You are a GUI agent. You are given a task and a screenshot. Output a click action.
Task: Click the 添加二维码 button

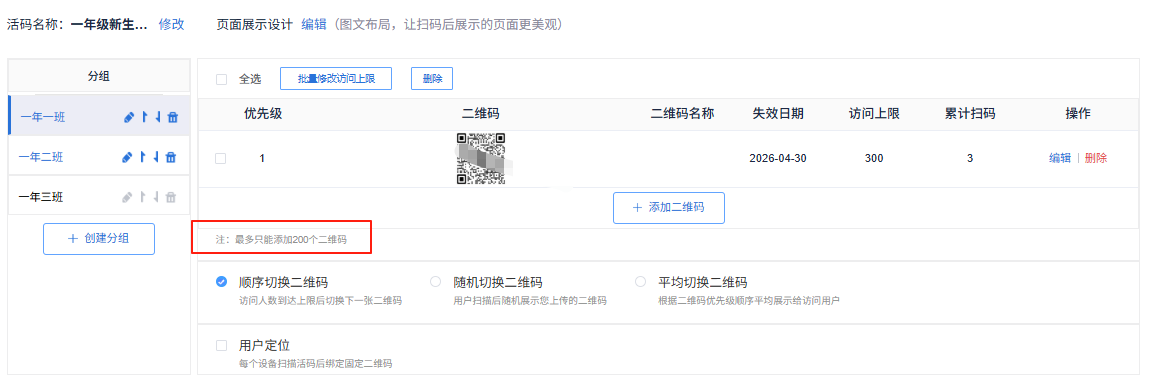668,208
